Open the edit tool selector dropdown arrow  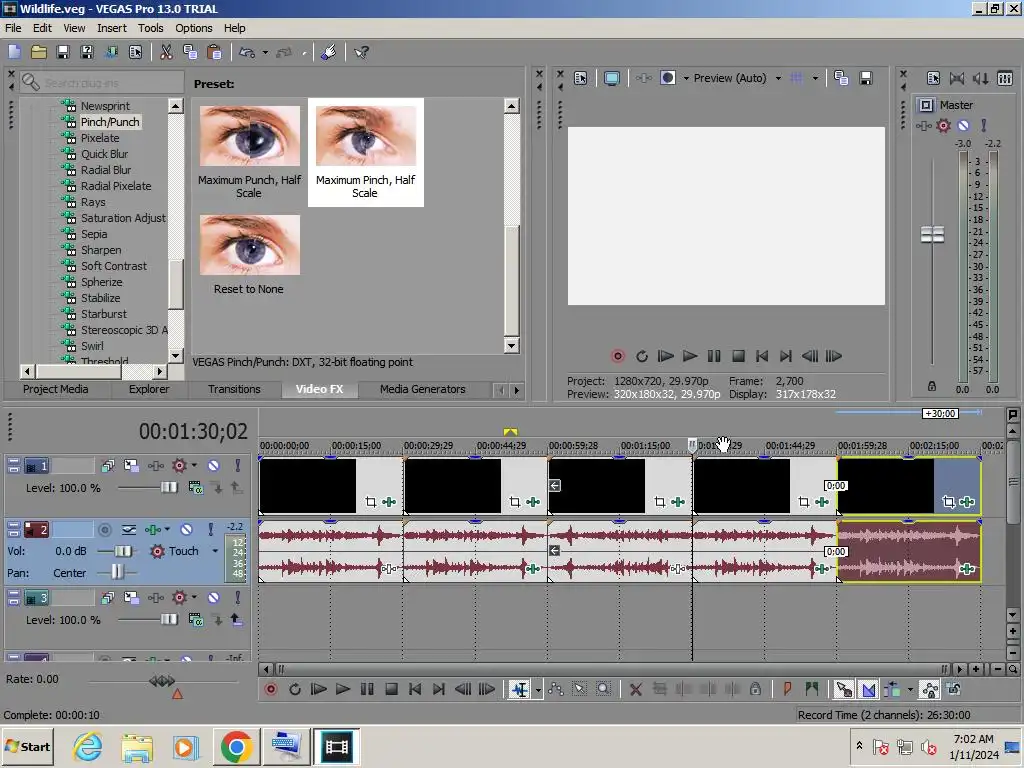pyautogui.click(x=538, y=690)
